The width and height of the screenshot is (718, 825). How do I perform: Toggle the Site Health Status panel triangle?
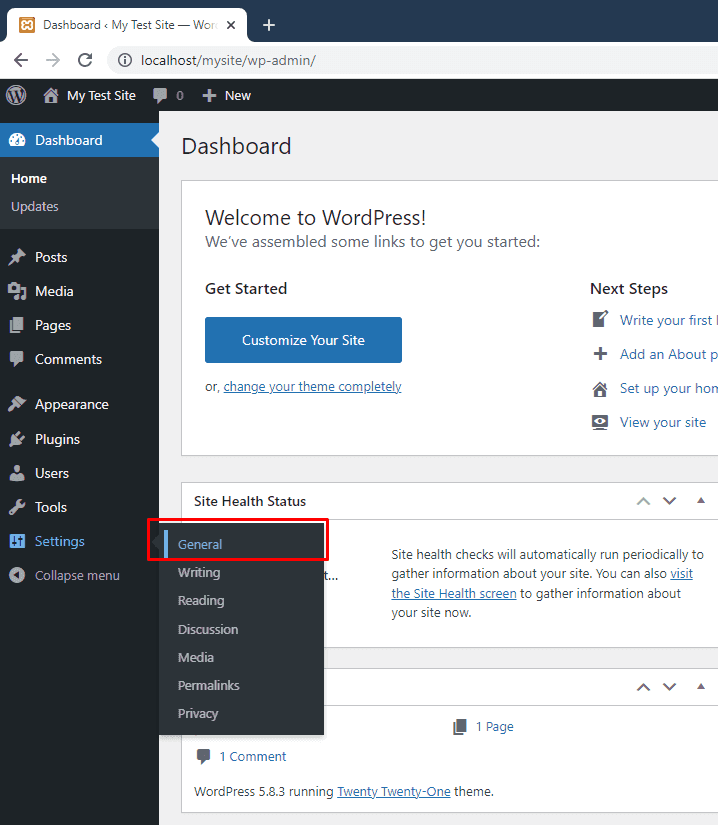pos(701,501)
